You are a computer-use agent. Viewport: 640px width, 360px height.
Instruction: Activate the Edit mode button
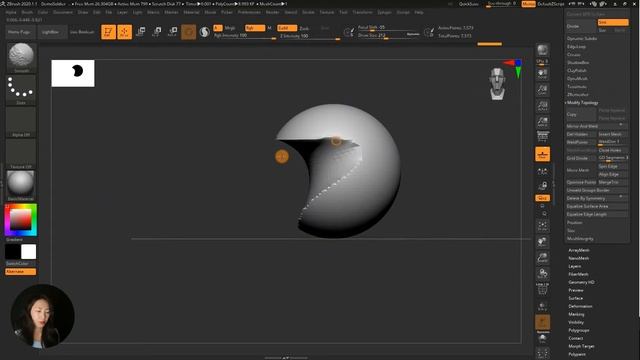pyautogui.click(x=108, y=32)
